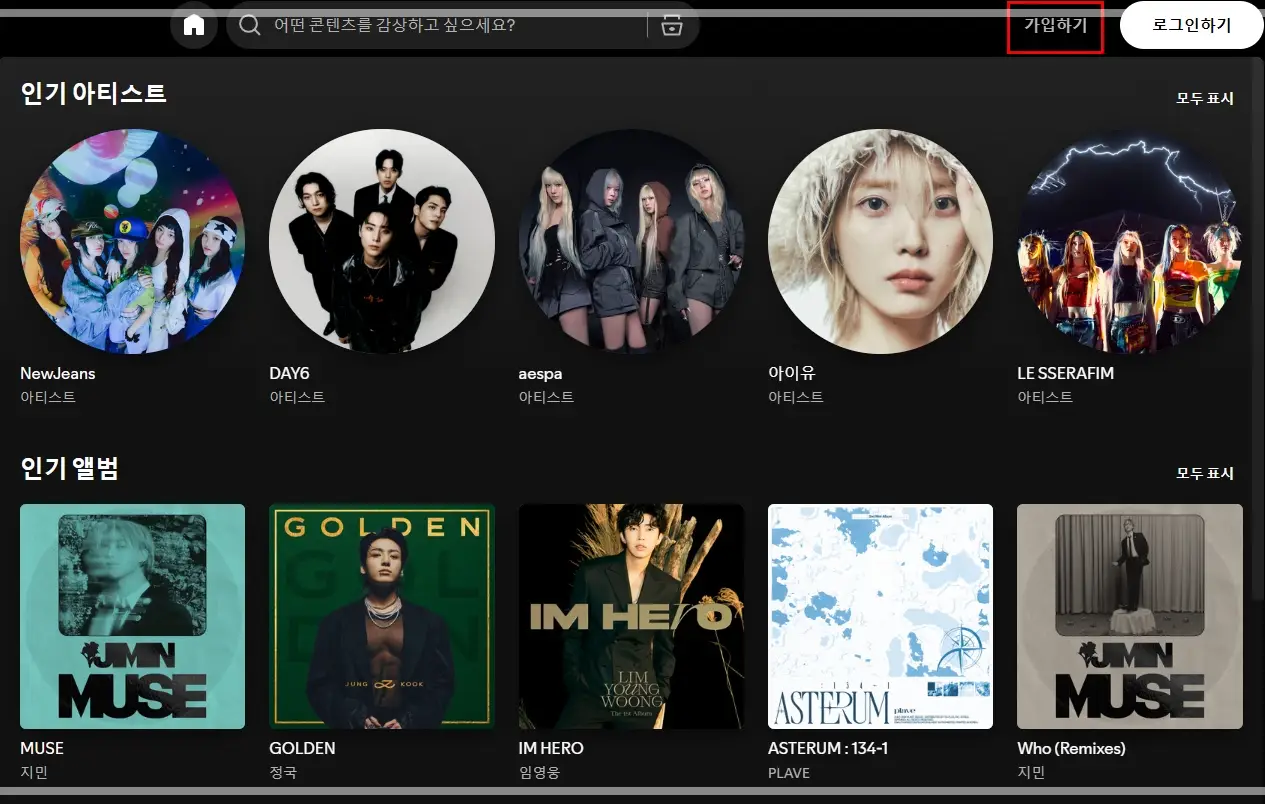1265x804 pixels.
Task: Open the IM HERO album cover
Action: [631, 616]
